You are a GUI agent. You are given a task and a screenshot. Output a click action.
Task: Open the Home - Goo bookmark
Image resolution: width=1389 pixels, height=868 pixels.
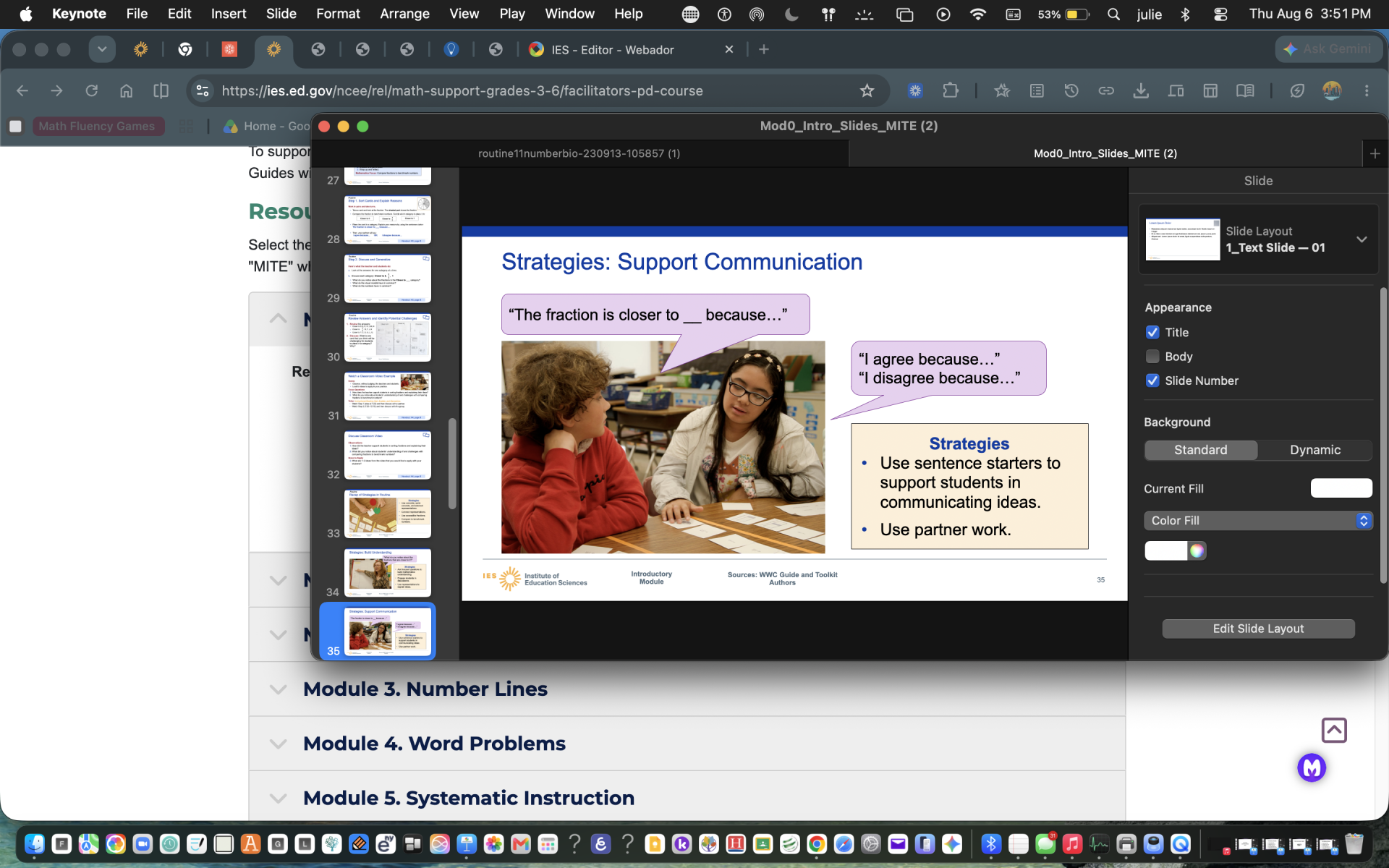pyautogui.click(x=267, y=126)
